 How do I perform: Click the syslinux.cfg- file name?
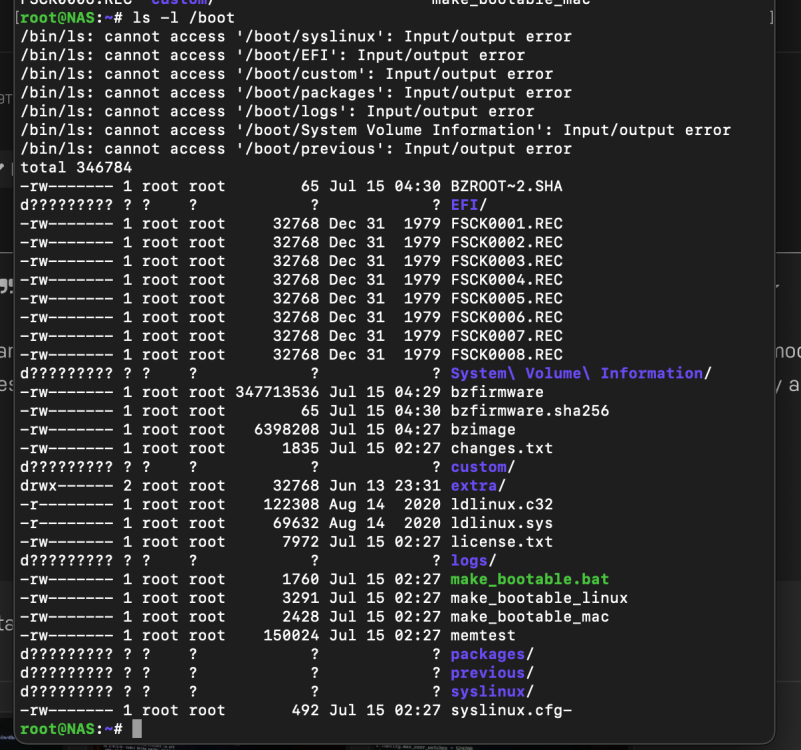coord(511,711)
